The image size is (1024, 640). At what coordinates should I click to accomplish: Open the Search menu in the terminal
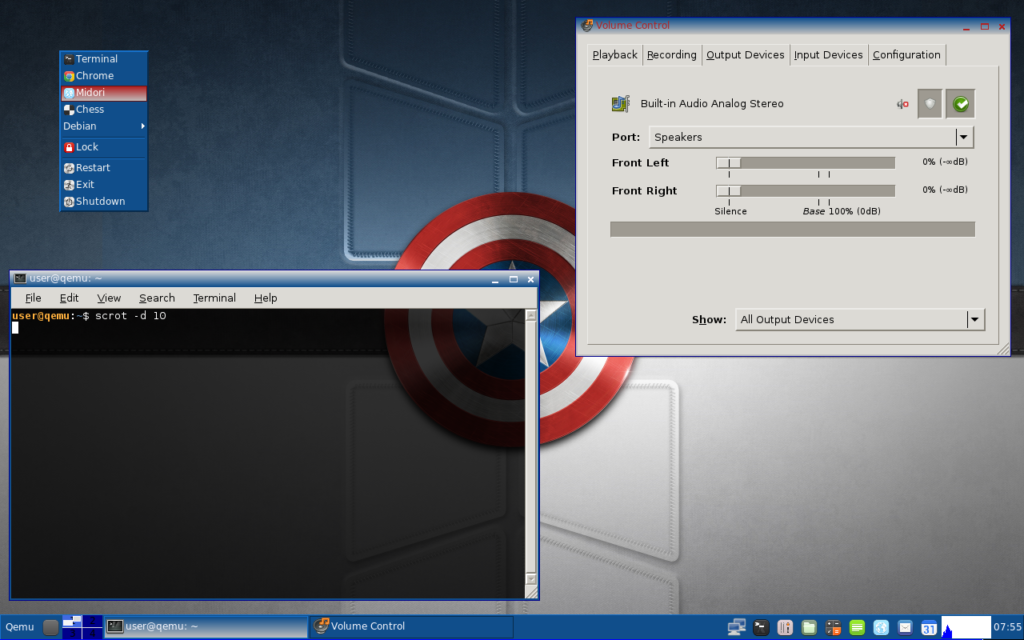(157, 298)
